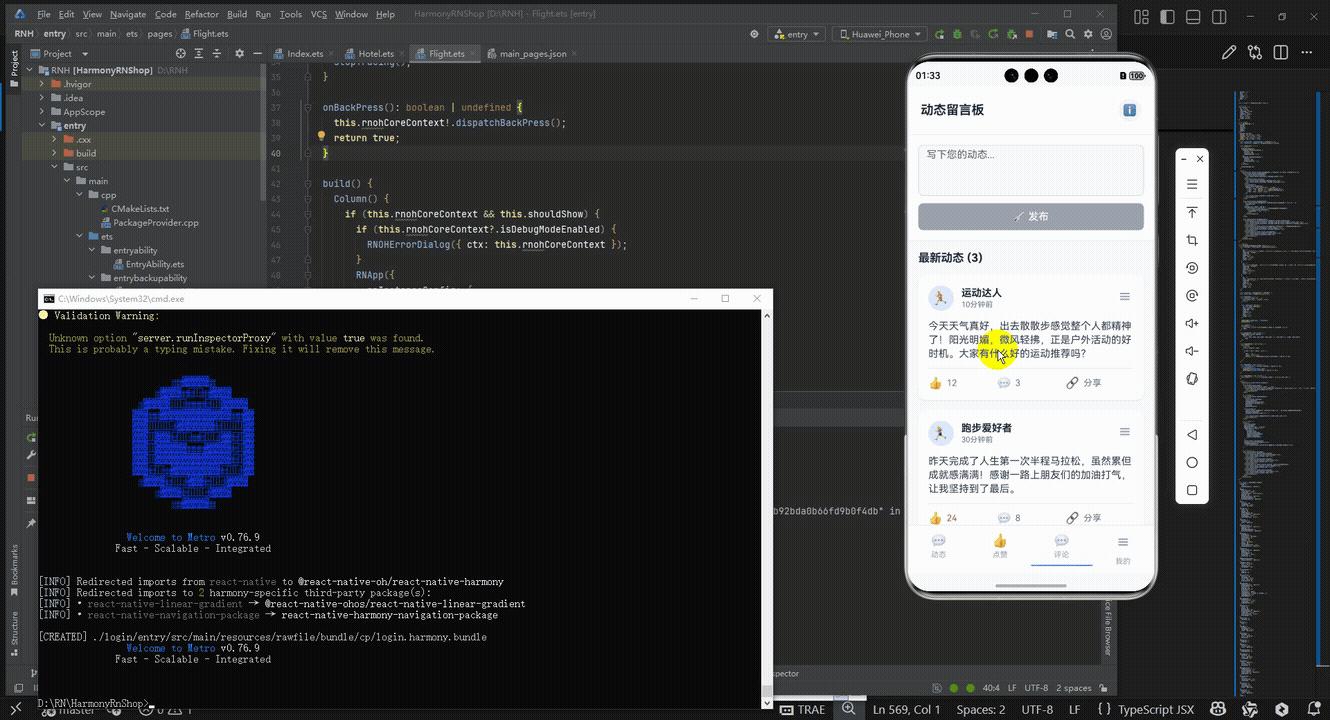The width and height of the screenshot is (1330, 720).
Task: Open the hamburger menu on 跑步爱好者 card
Action: pos(1125,432)
